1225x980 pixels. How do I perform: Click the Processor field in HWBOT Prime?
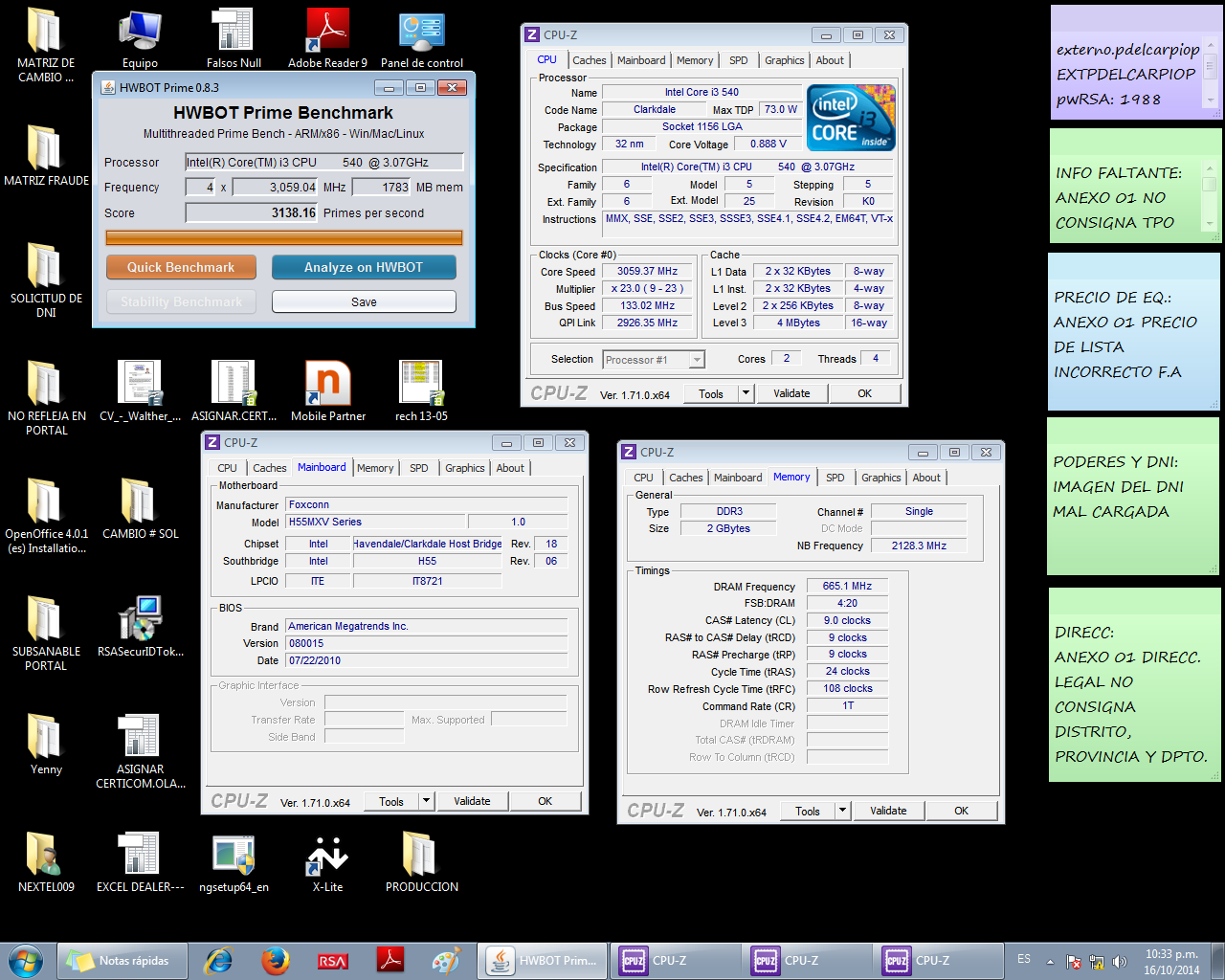point(324,163)
